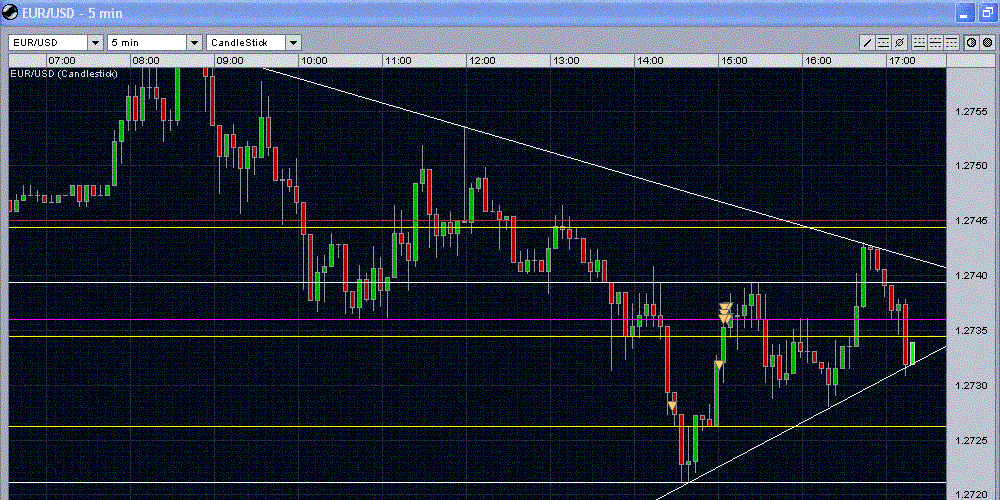Choose line style with solid top line
Viewport: 1000px width, 500px height.
tap(952, 43)
